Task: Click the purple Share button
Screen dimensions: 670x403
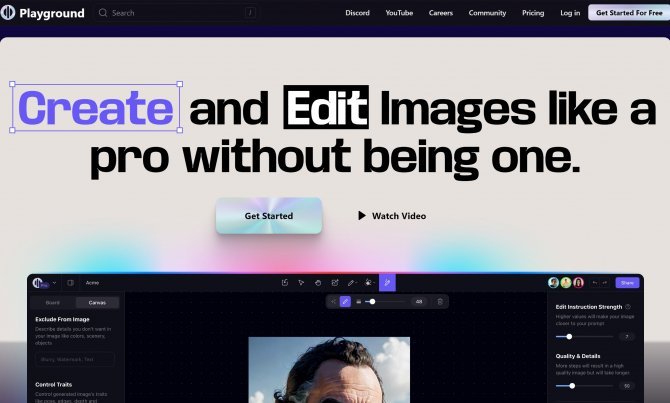Action: (627, 282)
